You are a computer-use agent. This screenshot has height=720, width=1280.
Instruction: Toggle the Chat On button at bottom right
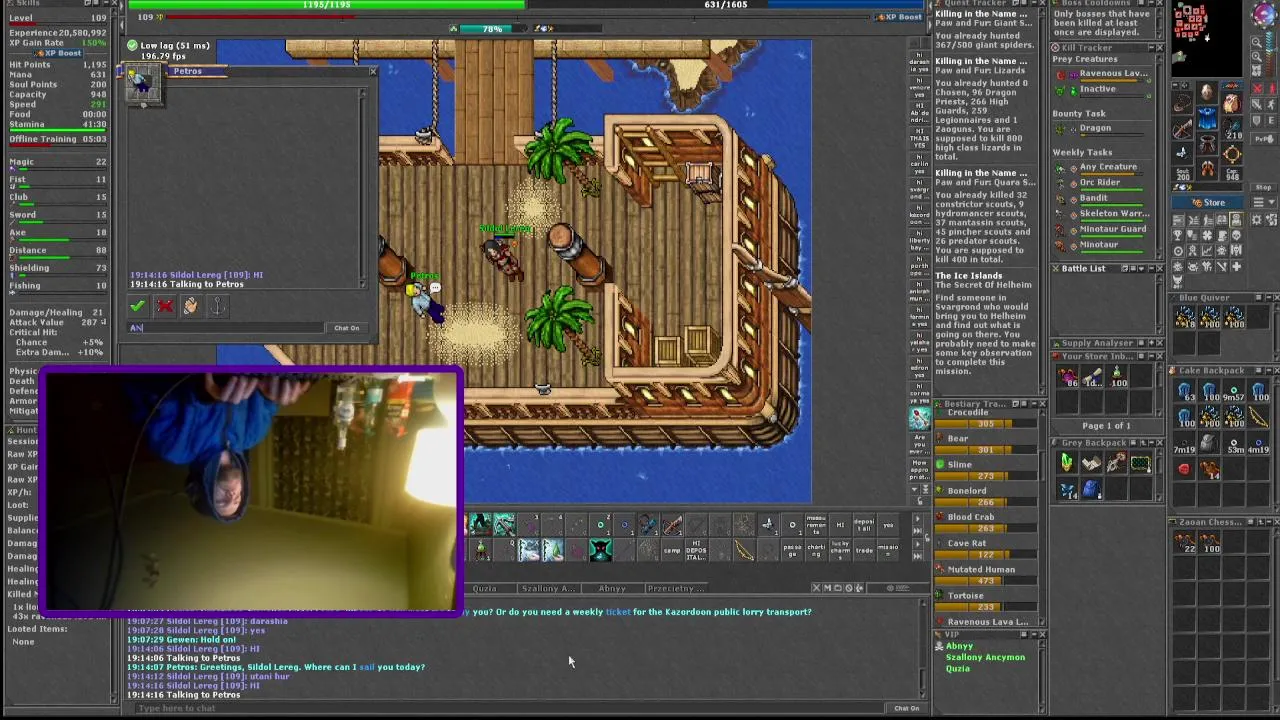point(906,708)
